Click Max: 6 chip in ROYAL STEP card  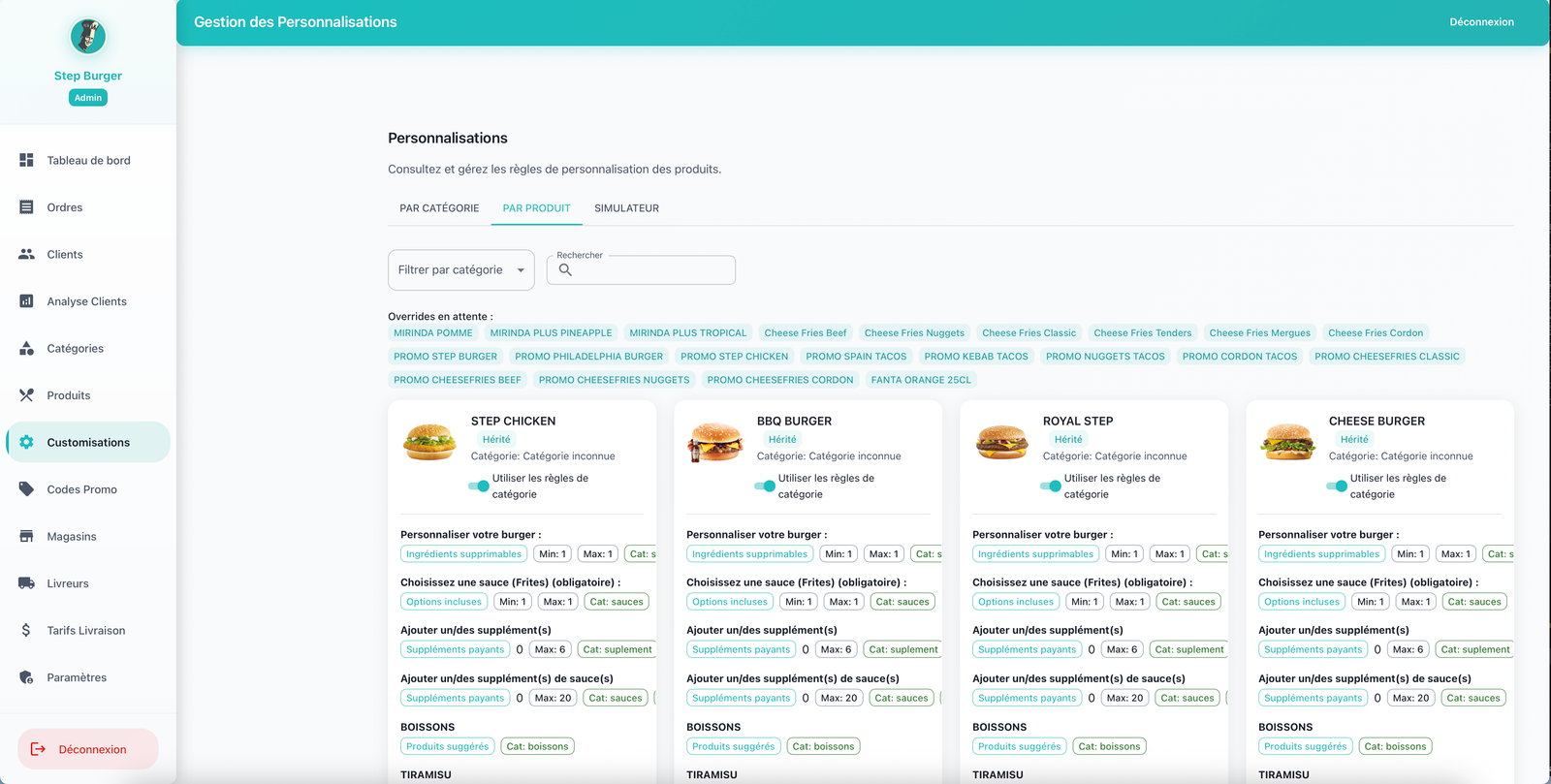pyautogui.click(x=1121, y=649)
